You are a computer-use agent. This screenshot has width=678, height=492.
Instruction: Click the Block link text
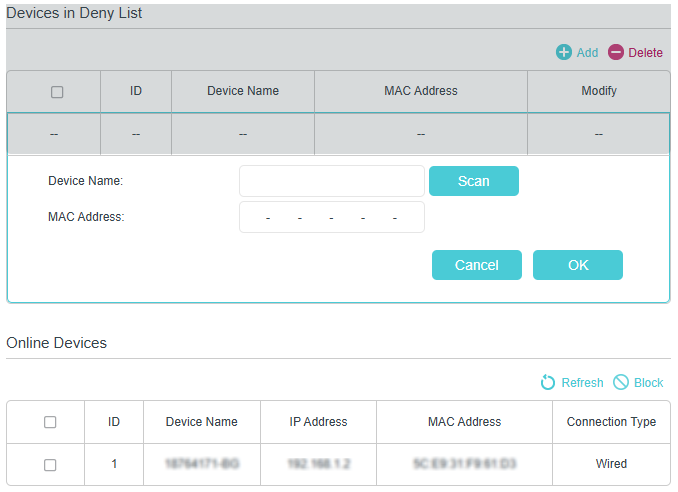tap(648, 383)
